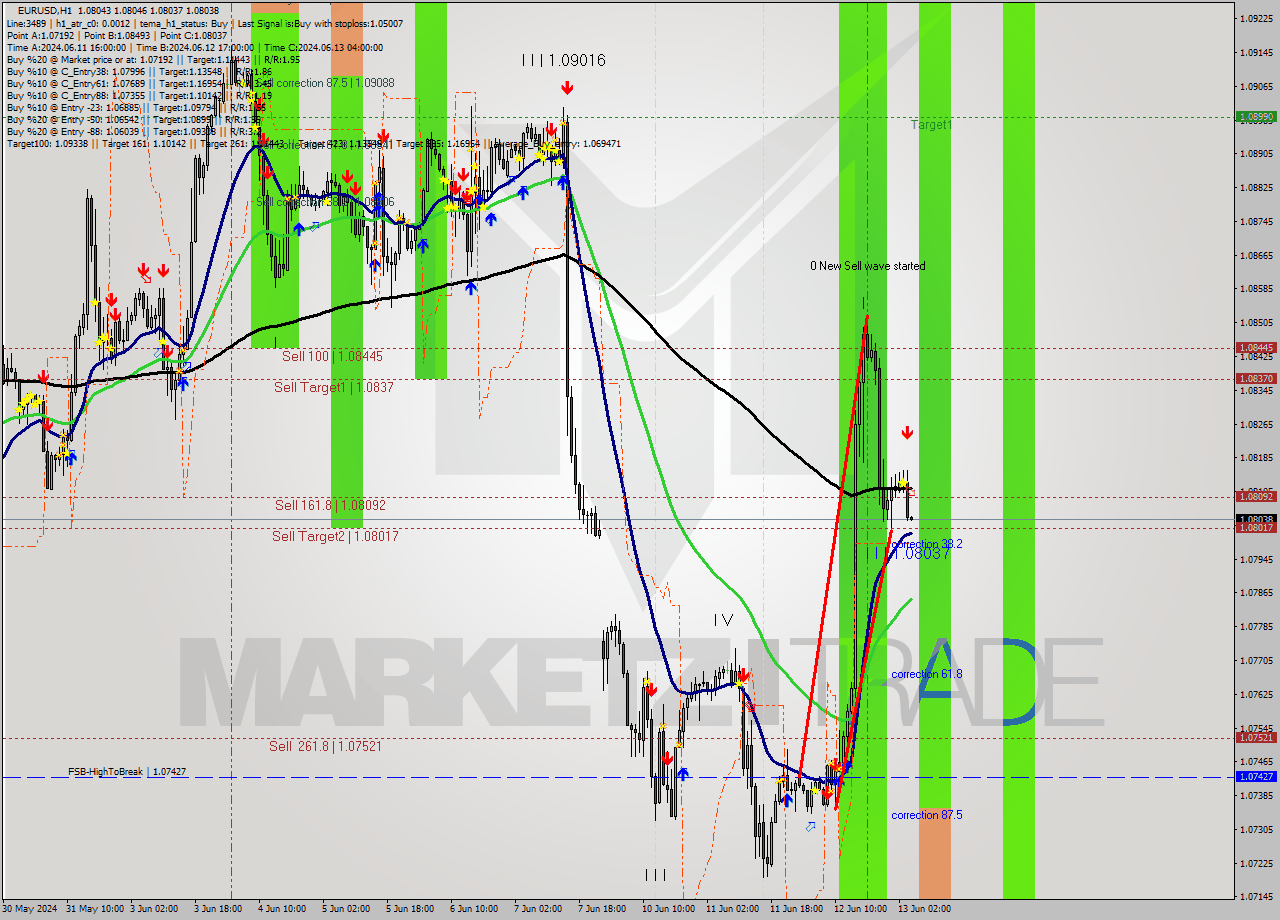Click the 'Sell correction 87.5 | 1.09088' label
This screenshot has width=1280, height=920.
(325, 83)
